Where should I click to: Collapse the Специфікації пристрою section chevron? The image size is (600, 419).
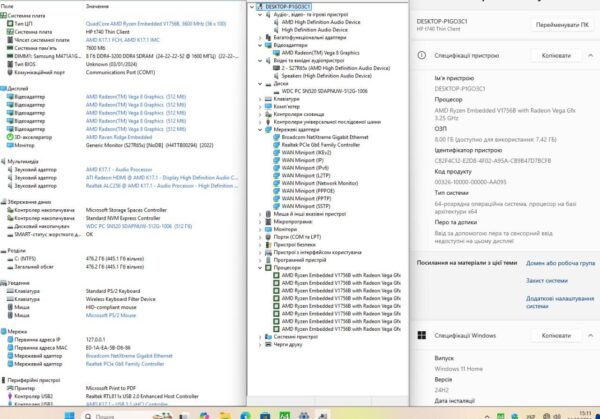pos(590,55)
